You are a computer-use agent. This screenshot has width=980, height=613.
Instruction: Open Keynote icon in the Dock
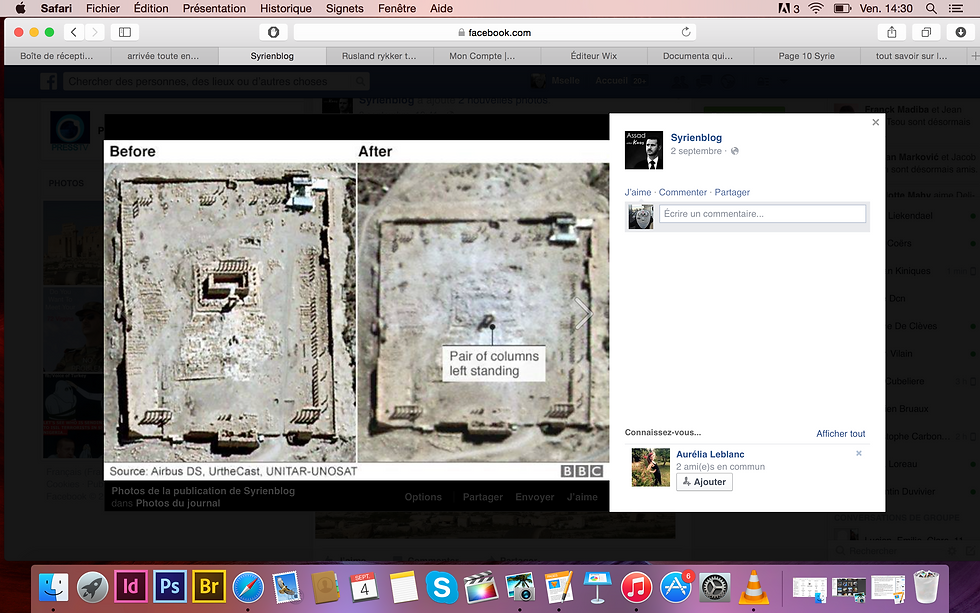coord(598,587)
